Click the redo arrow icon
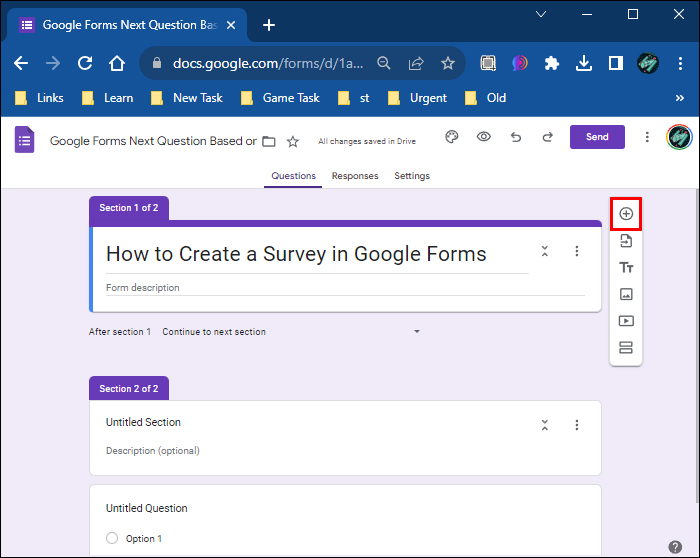 548,137
